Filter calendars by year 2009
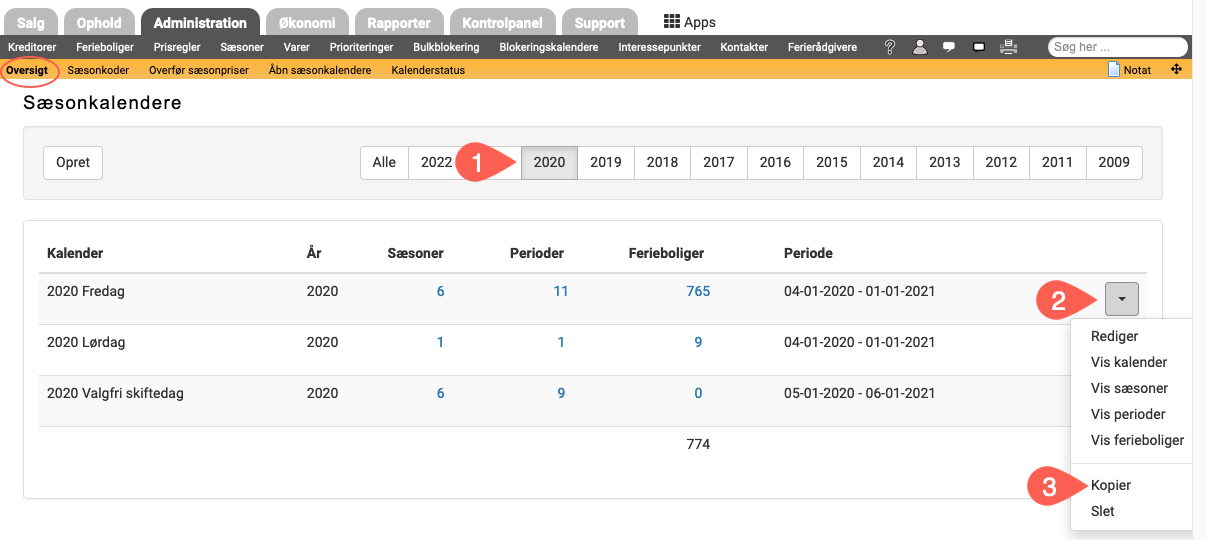1206x540 pixels. coord(1114,162)
